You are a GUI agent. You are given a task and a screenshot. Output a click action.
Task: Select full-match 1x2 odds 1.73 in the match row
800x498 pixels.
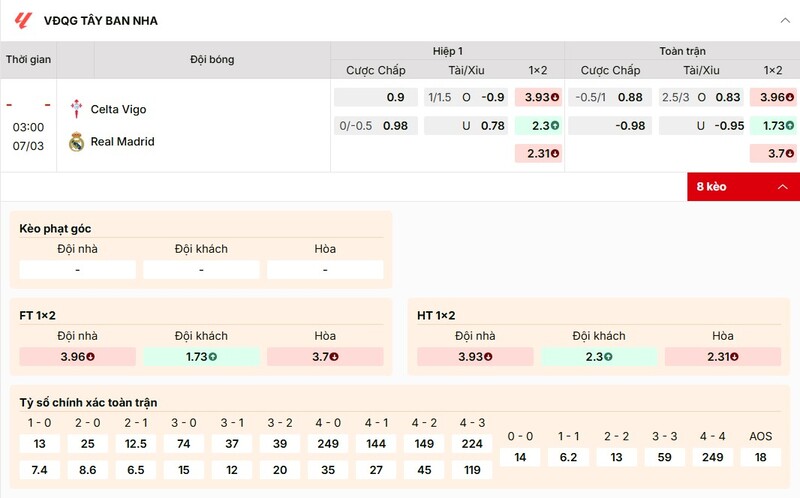coord(776,126)
